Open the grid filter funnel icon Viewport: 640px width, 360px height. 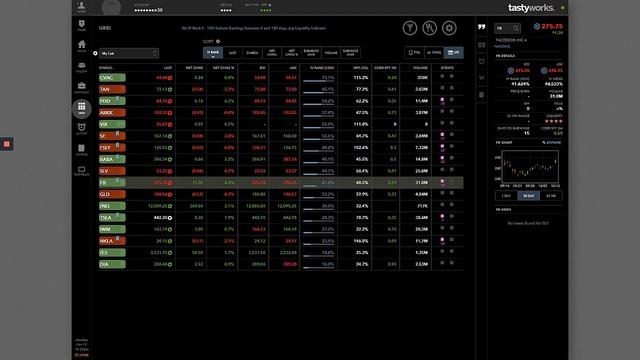[410, 28]
